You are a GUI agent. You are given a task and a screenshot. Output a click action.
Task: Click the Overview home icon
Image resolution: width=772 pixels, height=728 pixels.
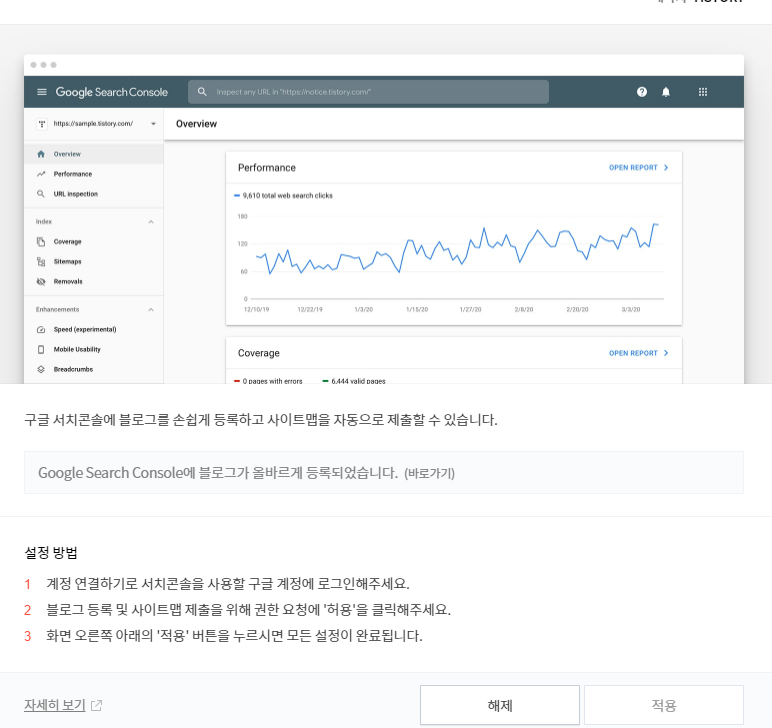click(41, 154)
